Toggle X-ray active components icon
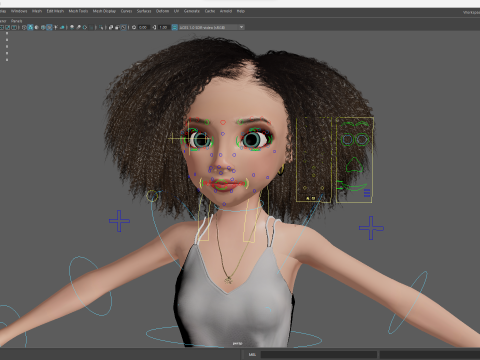The image size is (480, 360). pyautogui.click(x=117, y=27)
